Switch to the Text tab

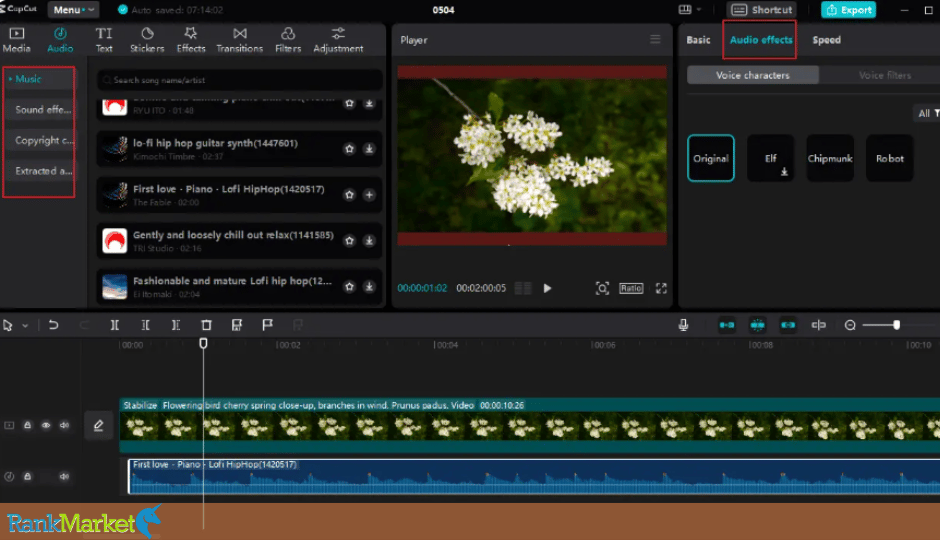tap(104, 40)
